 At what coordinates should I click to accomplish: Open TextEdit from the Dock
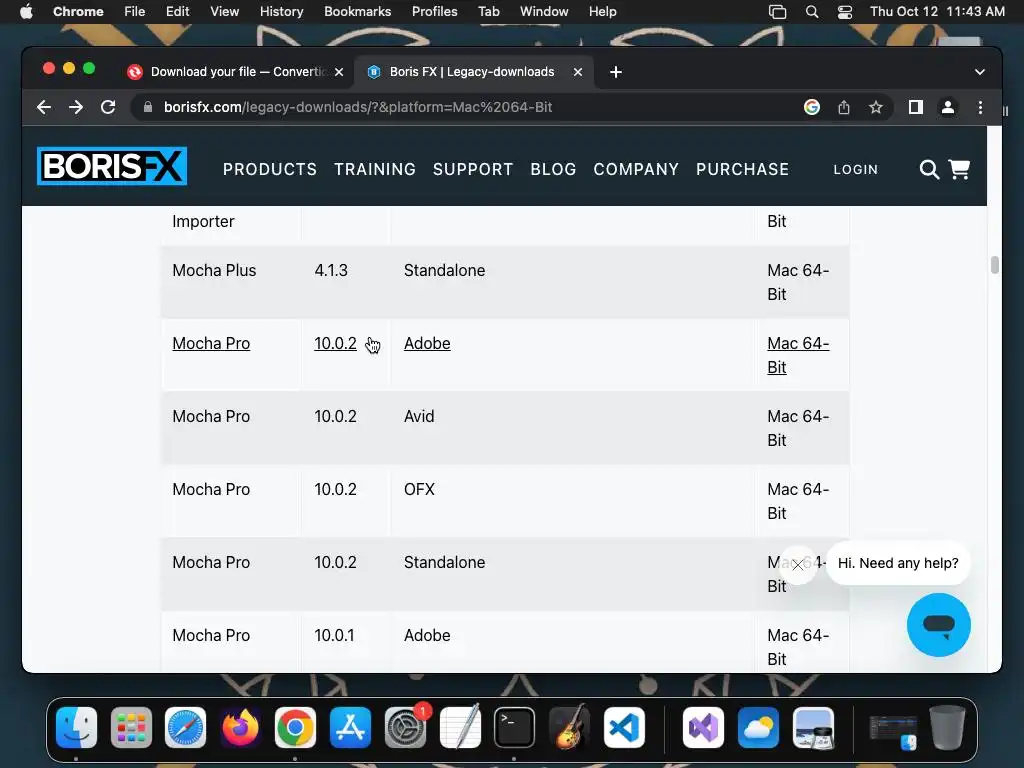(x=460, y=727)
